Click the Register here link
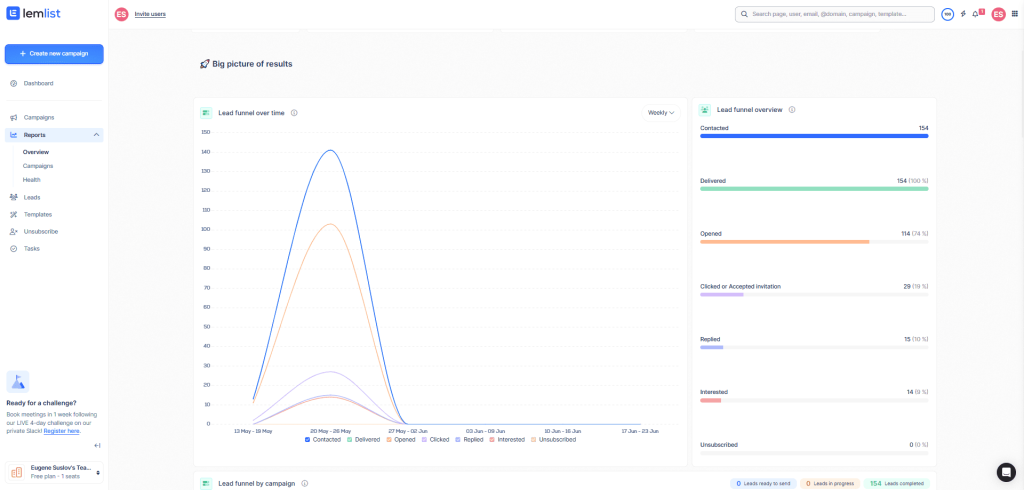The image size is (1024, 490). (x=62, y=431)
